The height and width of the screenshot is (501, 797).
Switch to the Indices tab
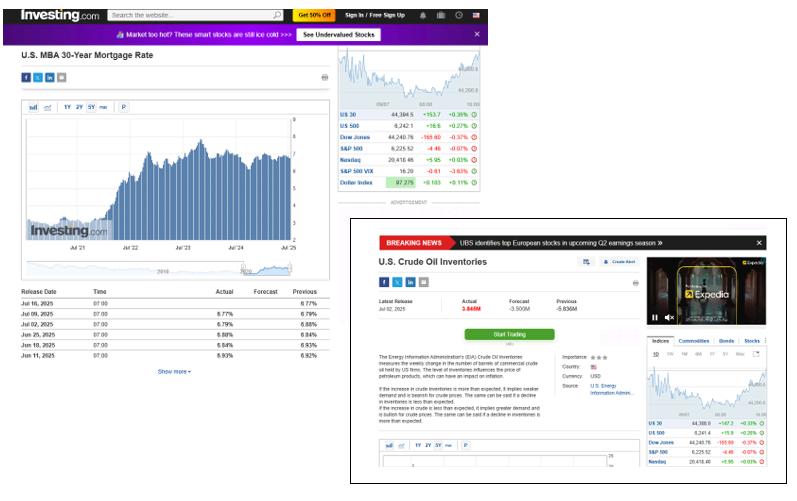tap(660, 341)
